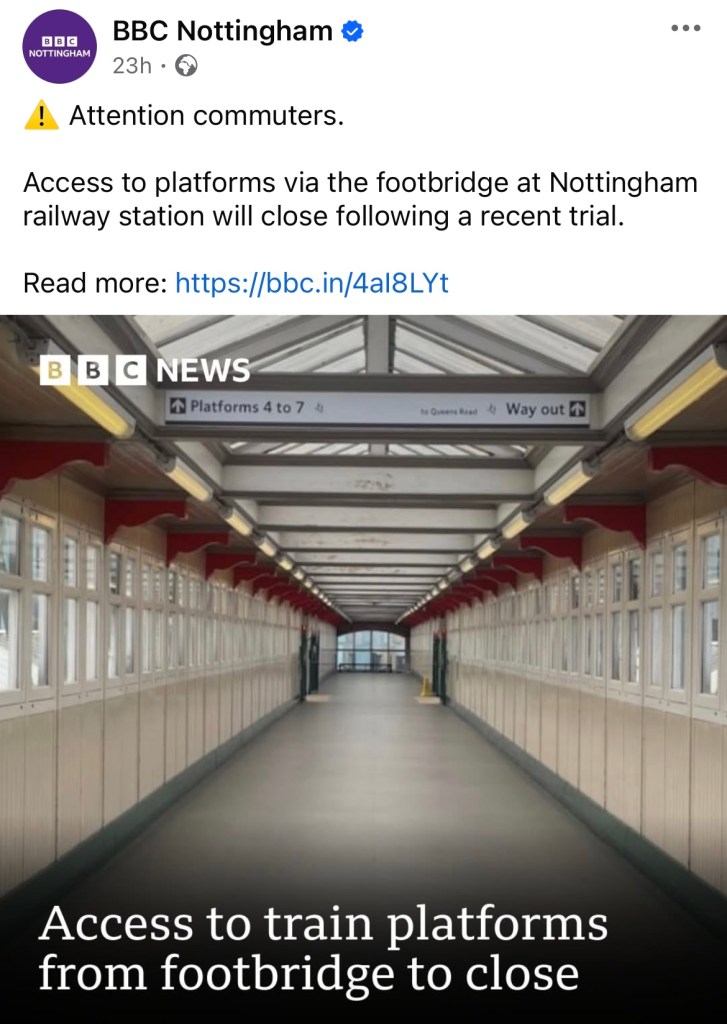Click the blue verified badge
Image resolution: width=727 pixels, height=1024 pixels.
coord(353,31)
